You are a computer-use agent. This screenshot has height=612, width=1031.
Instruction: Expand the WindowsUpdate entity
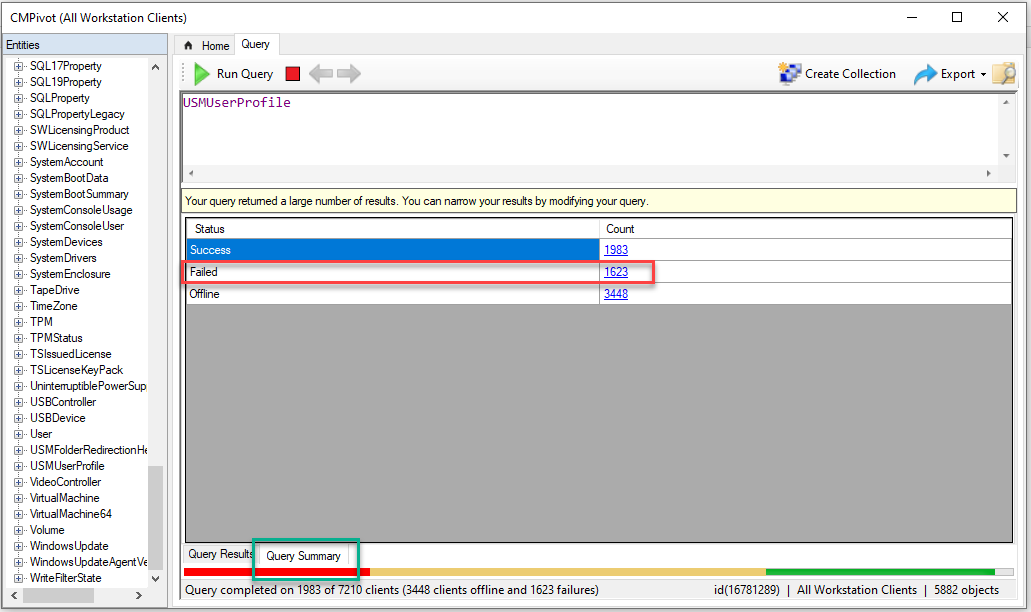tap(18, 546)
